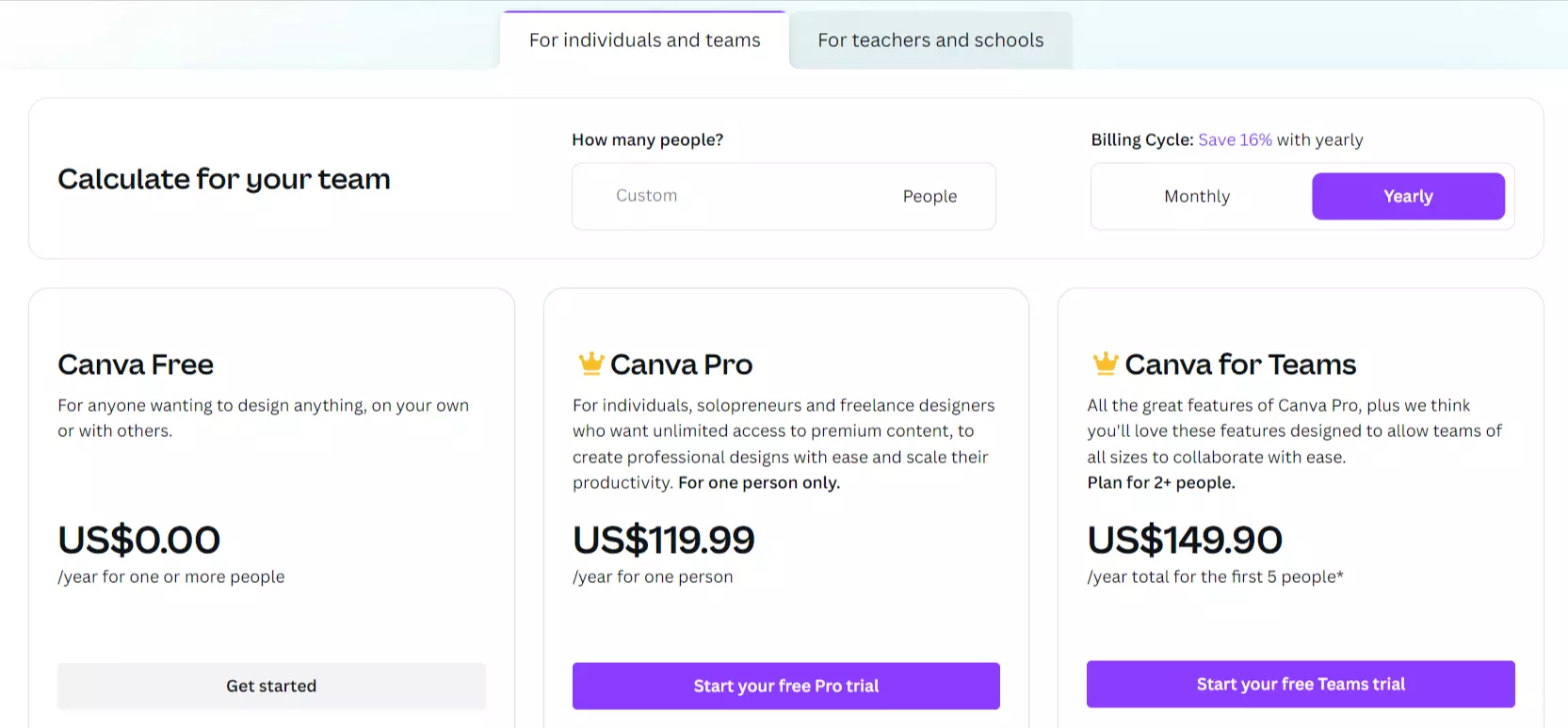Screen dimensions: 1568x728
Task: Open the For teachers and schools tab
Action: (930, 40)
